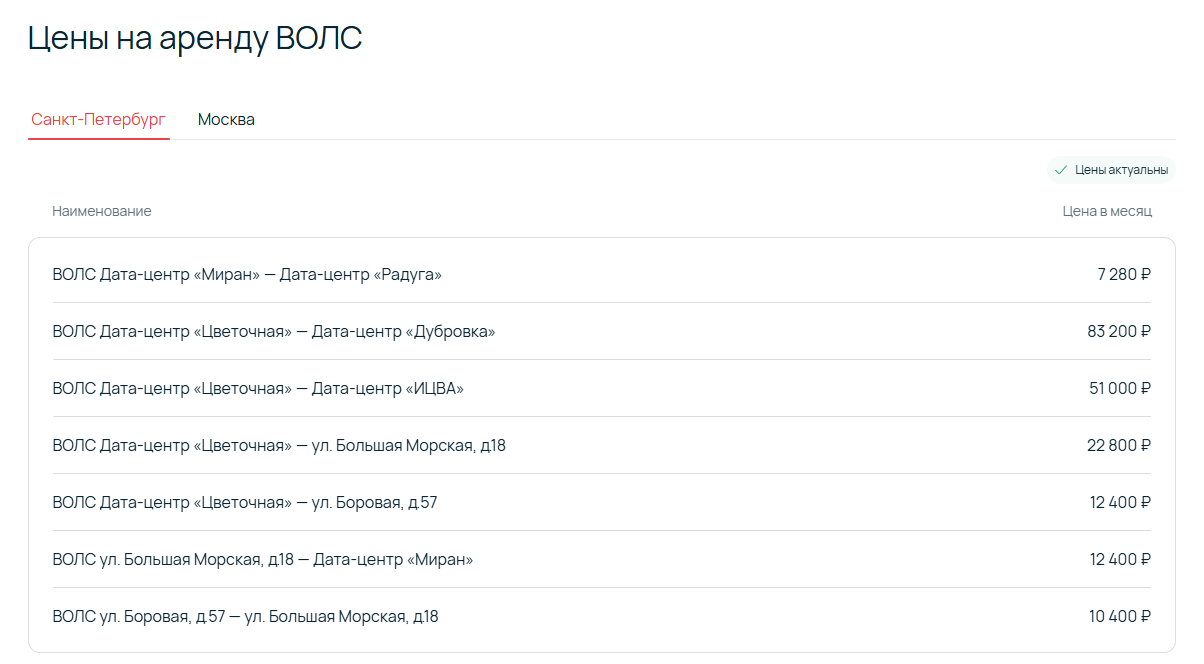
Task: Click the Цены на аренду ВОЛС heading
Action: tap(195, 38)
